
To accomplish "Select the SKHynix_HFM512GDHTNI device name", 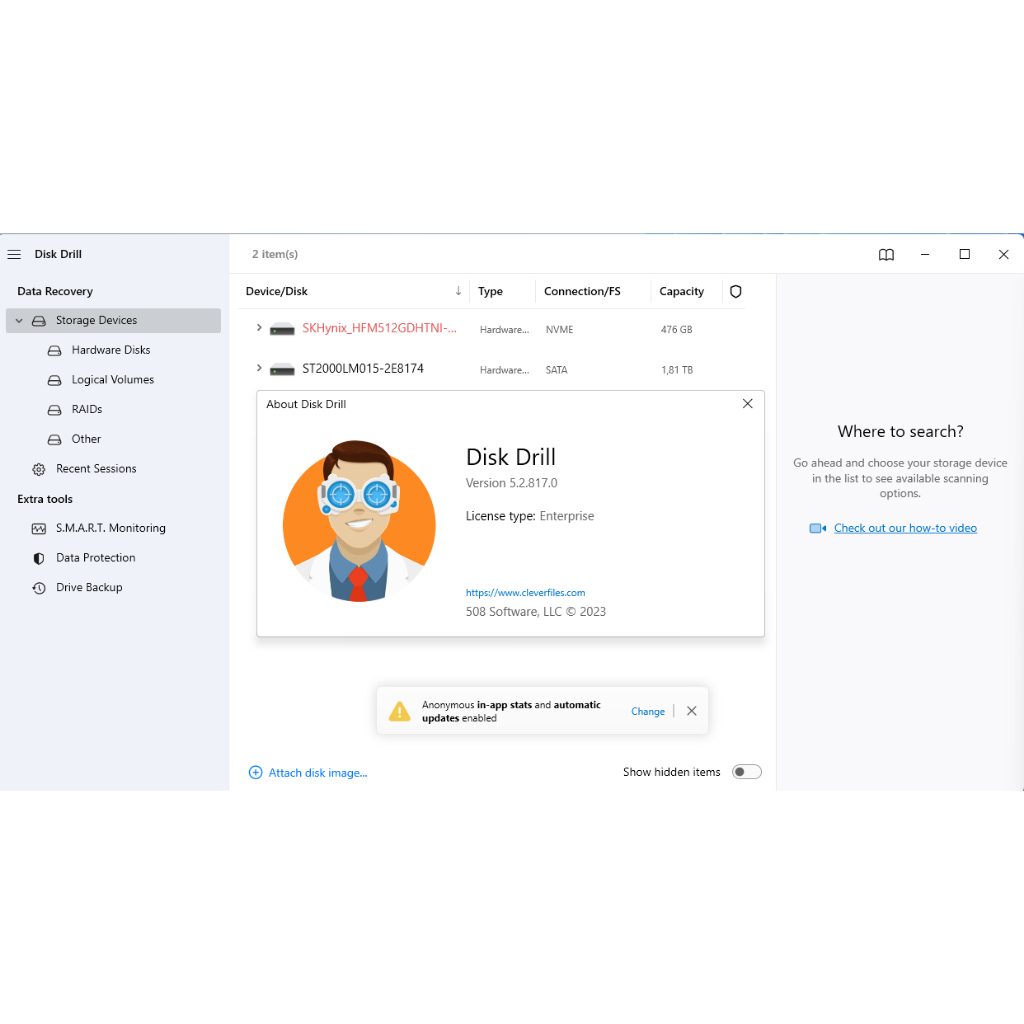I will [379, 328].
